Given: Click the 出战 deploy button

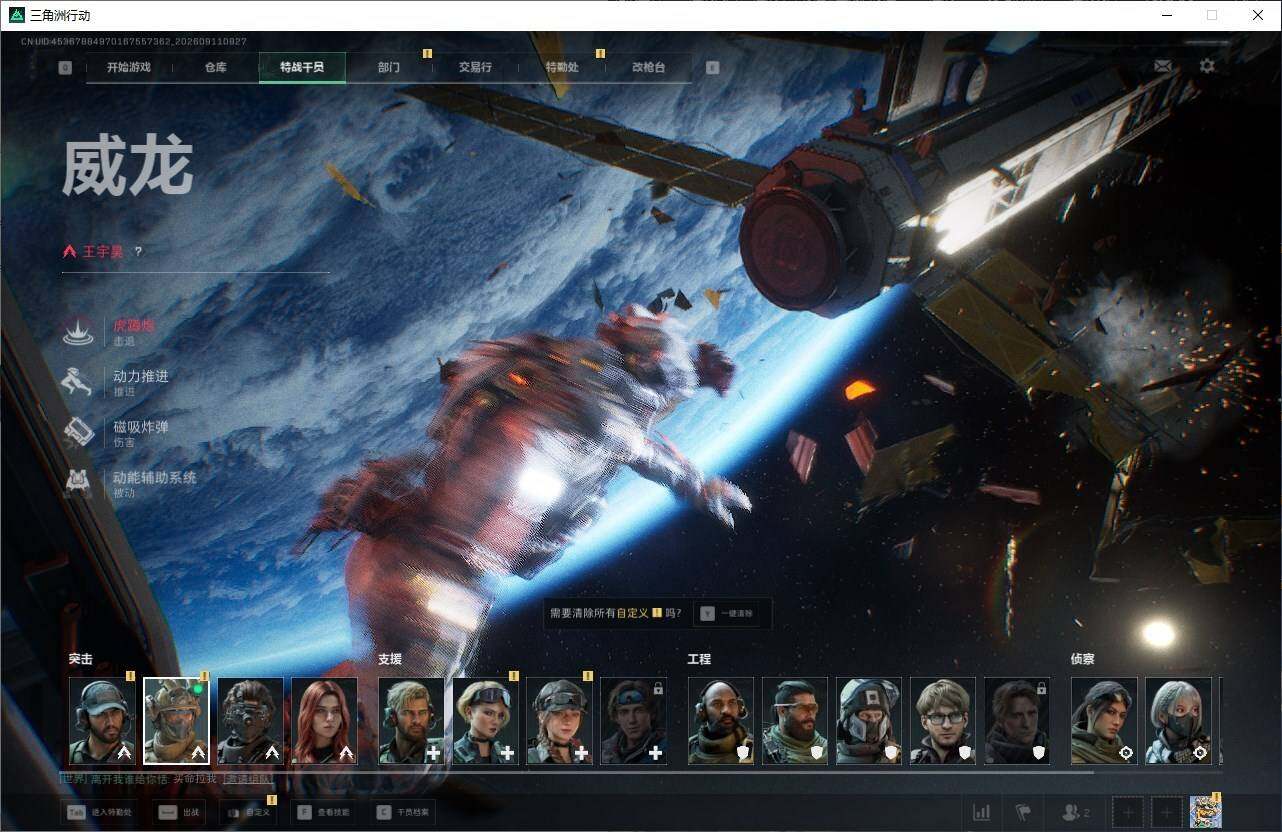Looking at the screenshot, I should pyautogui.click(x=181, y=813).
